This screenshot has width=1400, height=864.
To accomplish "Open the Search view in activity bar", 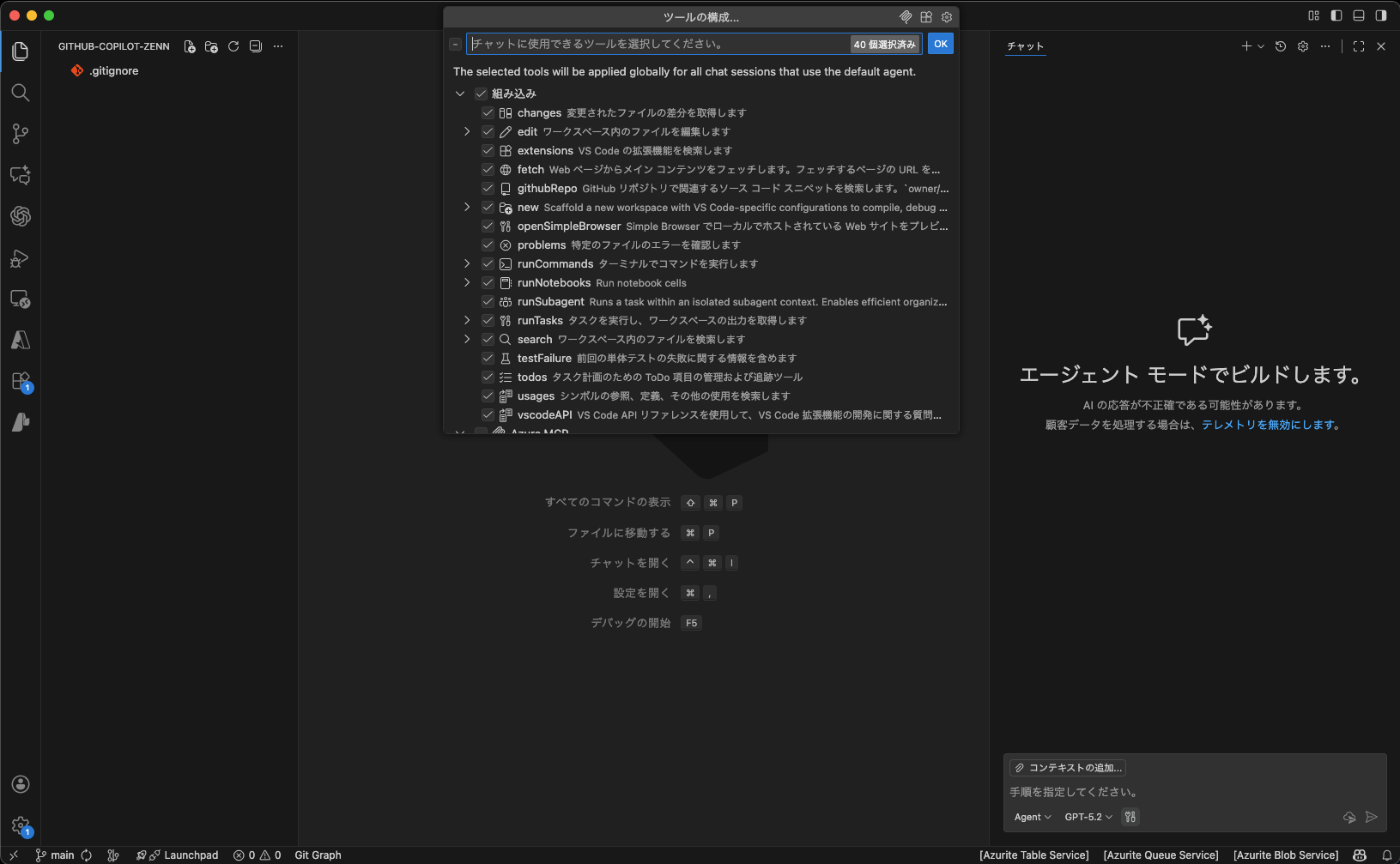I will click(20, 92).
